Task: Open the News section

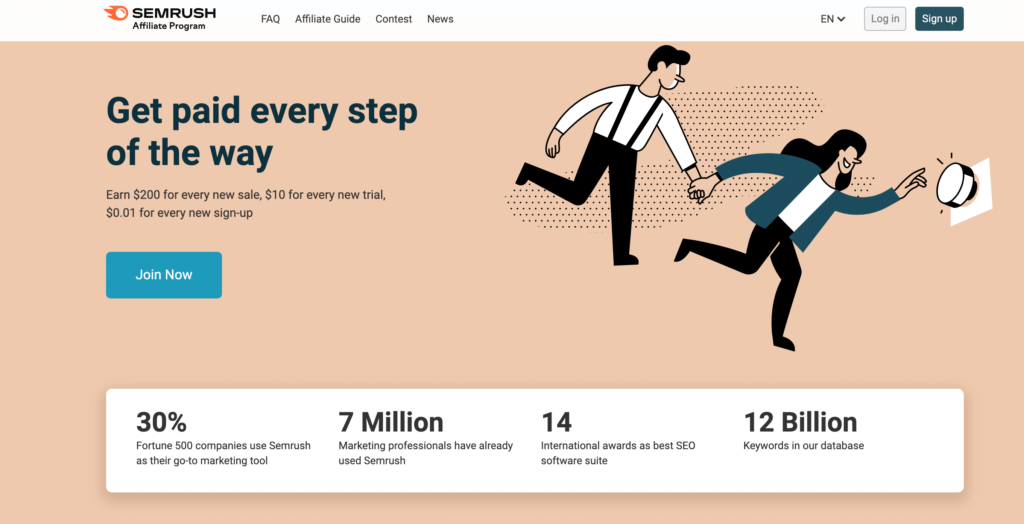Action: tap(440, 19)
